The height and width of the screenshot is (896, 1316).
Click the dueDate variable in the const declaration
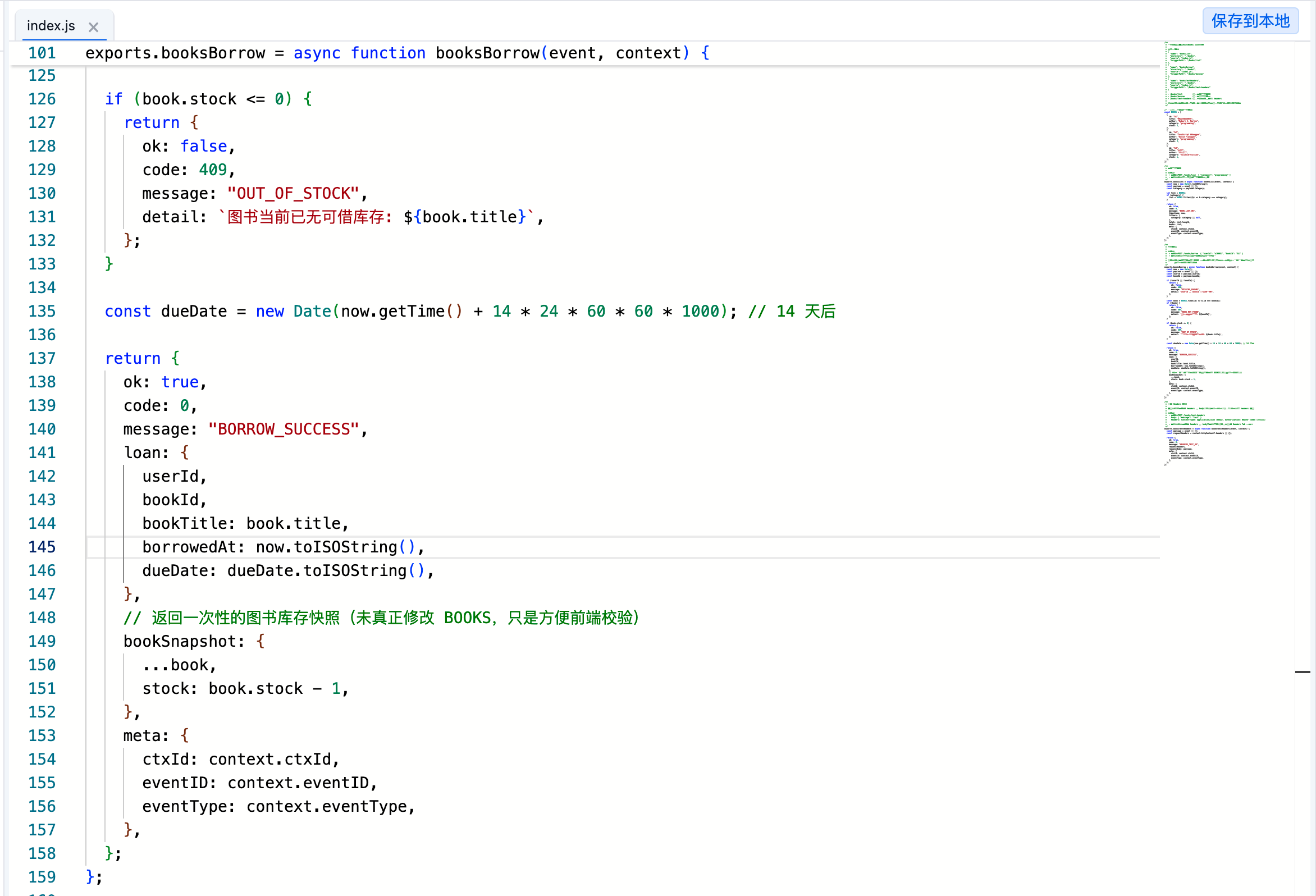tap(194, 312)
